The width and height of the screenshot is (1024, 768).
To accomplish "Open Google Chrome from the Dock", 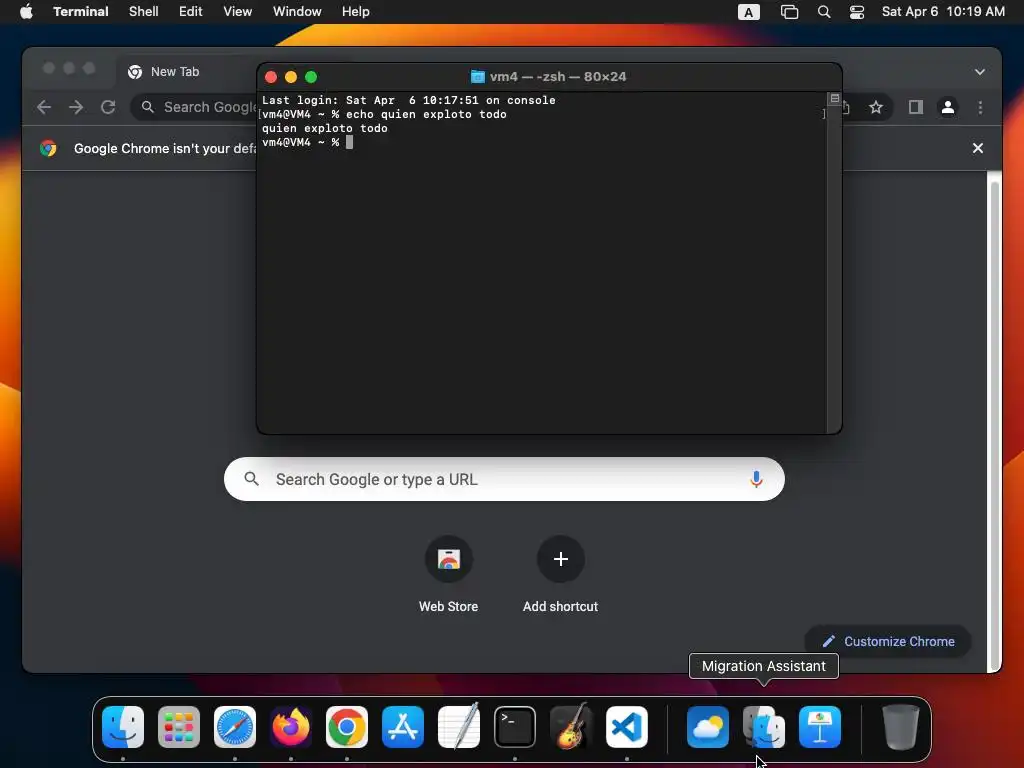I will (347, 727).
